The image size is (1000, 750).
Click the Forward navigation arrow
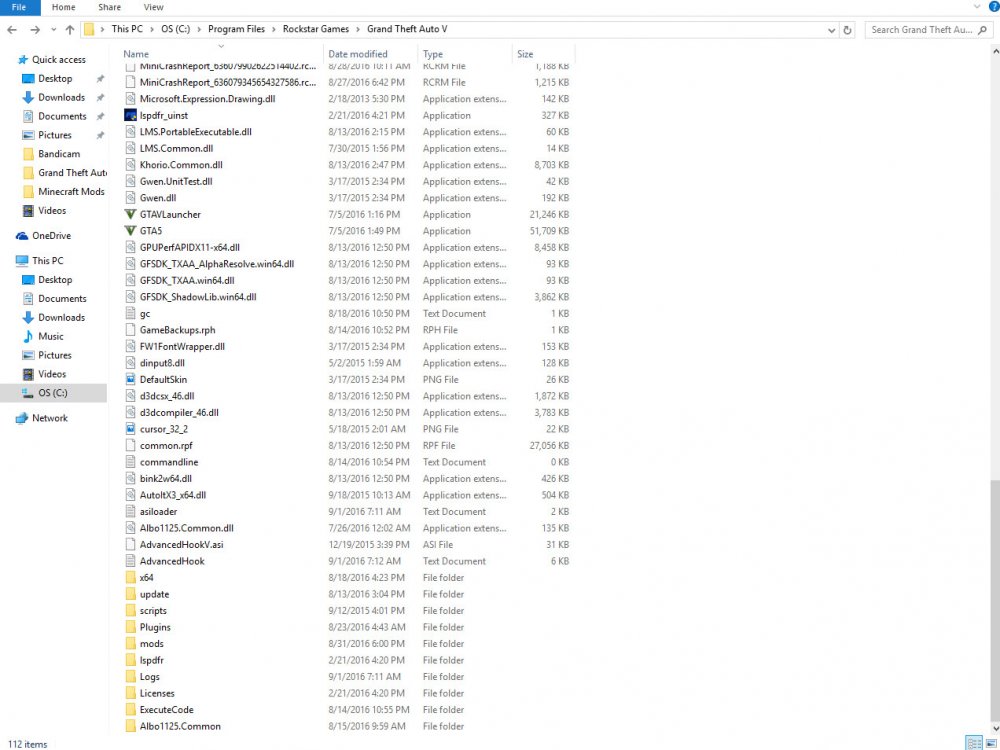coord(34,29)
